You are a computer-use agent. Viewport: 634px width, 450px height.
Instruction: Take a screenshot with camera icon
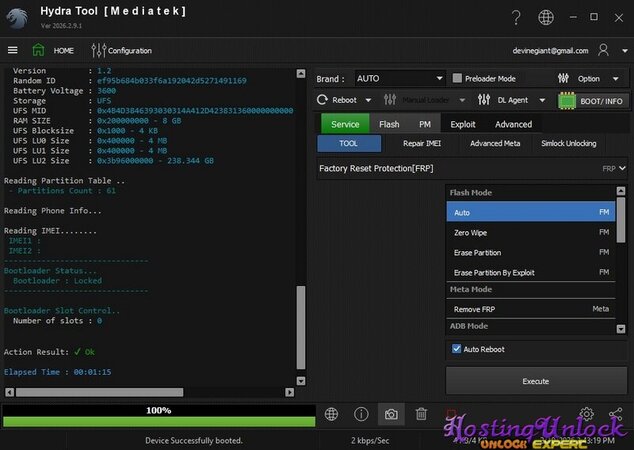click(x=391, y=414)
